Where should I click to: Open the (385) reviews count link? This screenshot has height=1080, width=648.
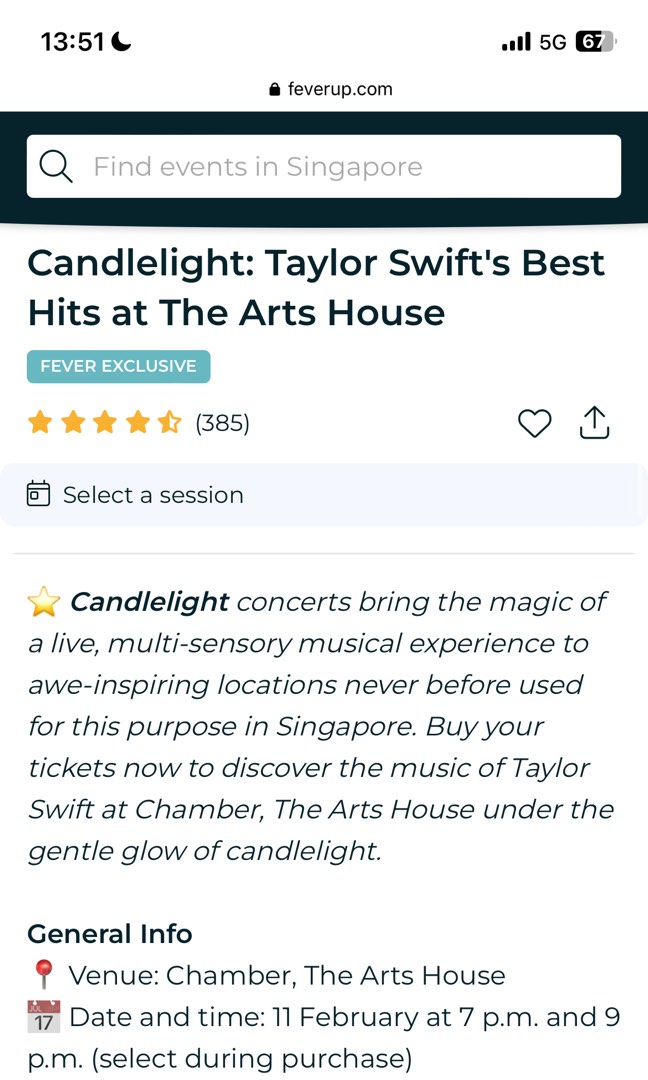pos(222,423)
